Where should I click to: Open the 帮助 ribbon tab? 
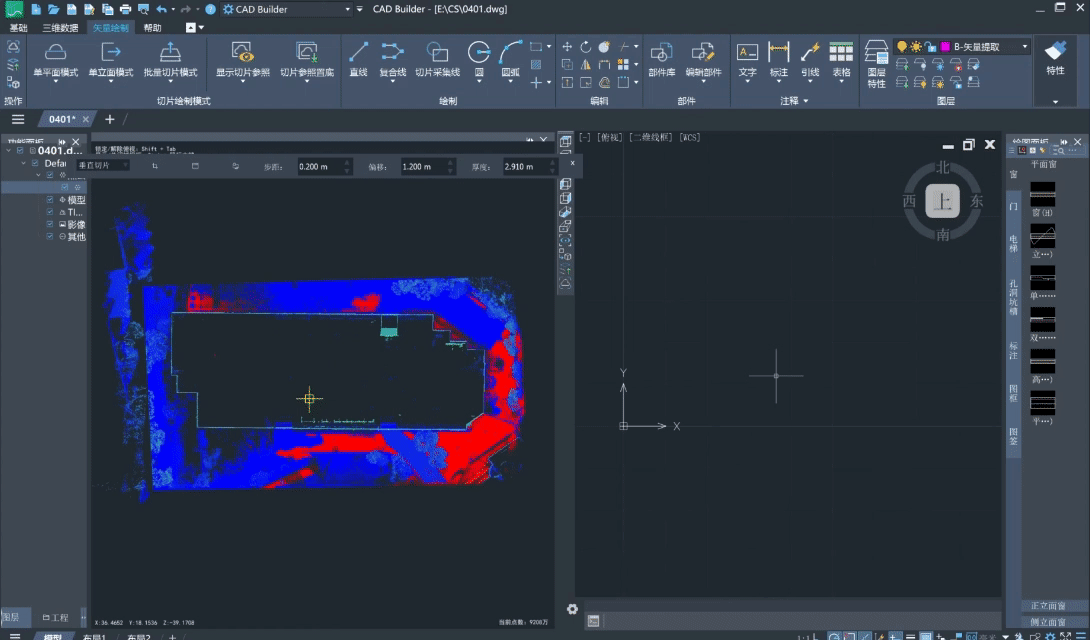click(152, 28)
